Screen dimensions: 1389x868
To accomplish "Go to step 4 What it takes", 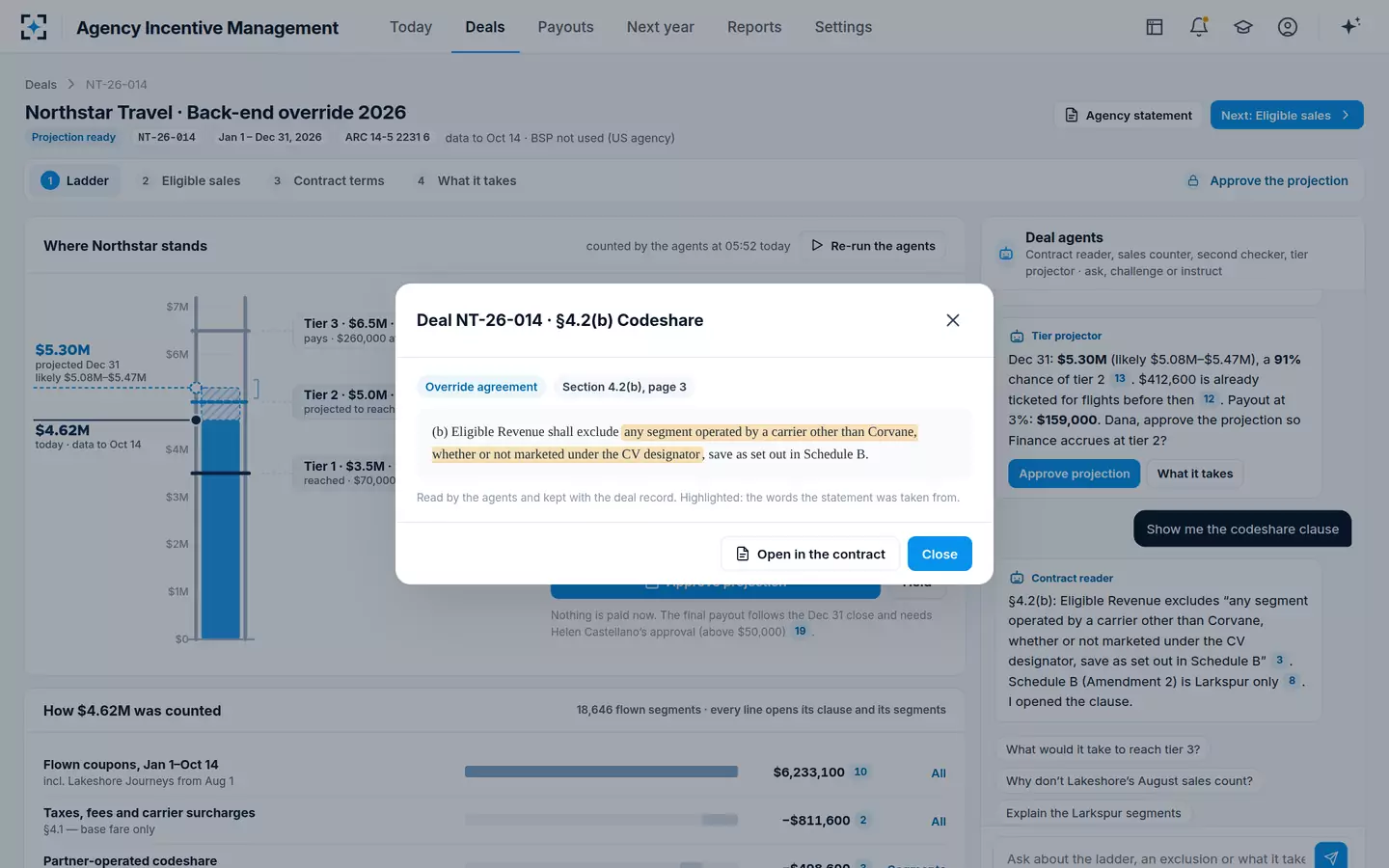I will (x=467, y=180).
